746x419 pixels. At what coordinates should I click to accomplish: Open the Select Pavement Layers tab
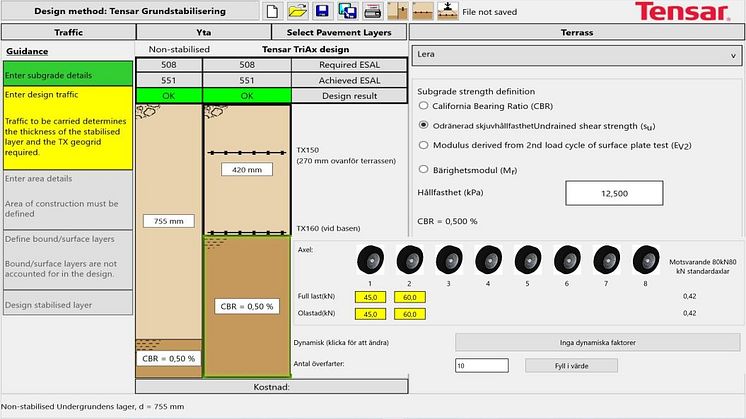pos(339,32)
